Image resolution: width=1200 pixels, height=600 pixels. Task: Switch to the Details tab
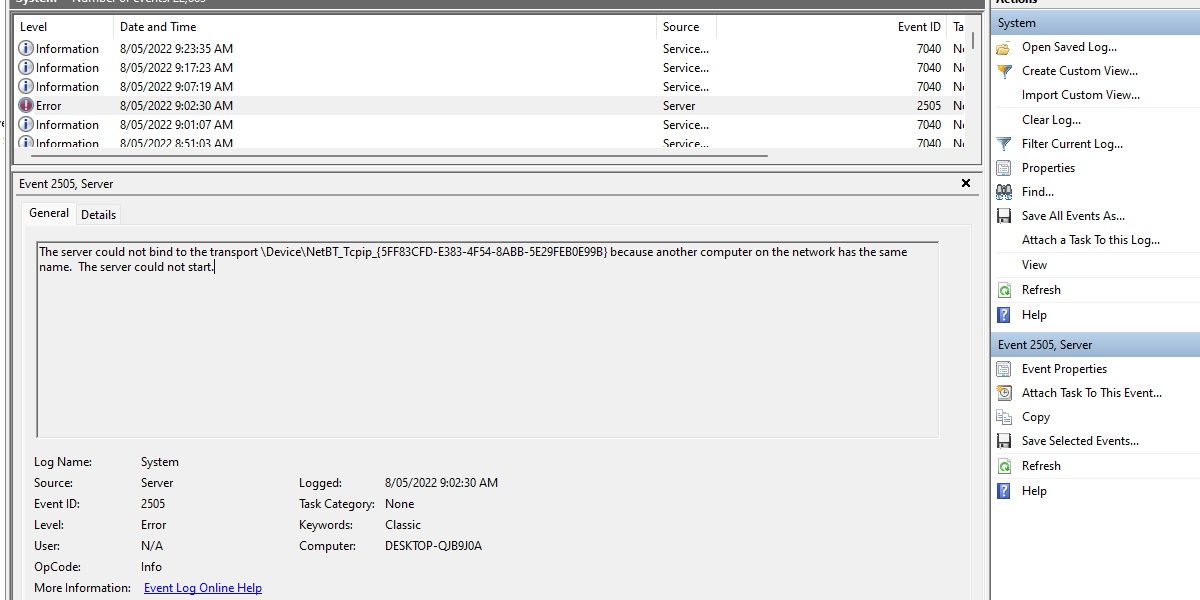pos(99,215)
